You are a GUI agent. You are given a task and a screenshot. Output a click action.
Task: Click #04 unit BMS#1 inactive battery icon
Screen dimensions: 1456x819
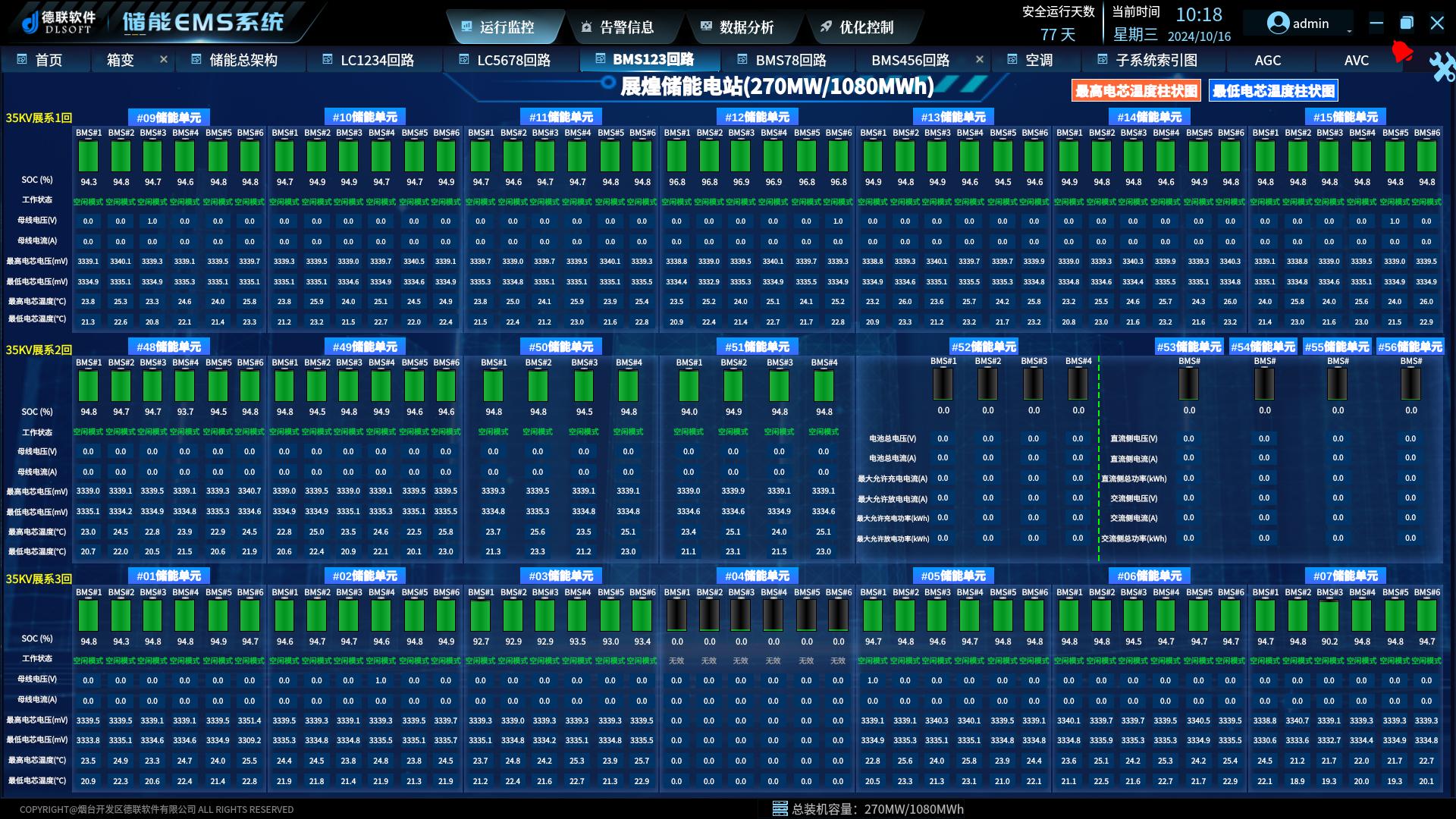676,615
